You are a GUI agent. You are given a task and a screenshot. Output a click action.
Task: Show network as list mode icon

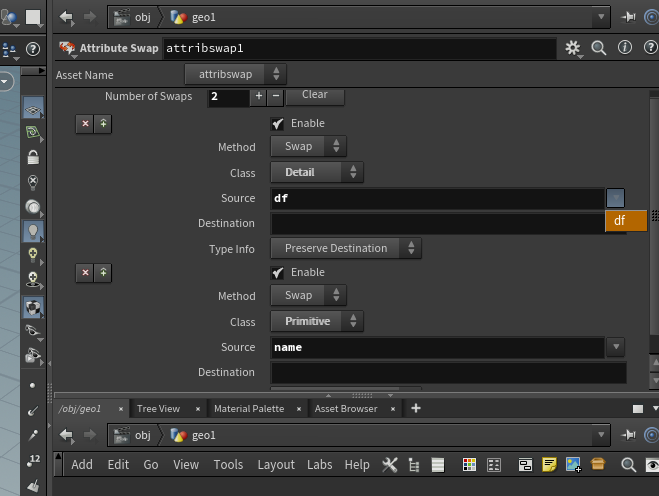(438, 465)
